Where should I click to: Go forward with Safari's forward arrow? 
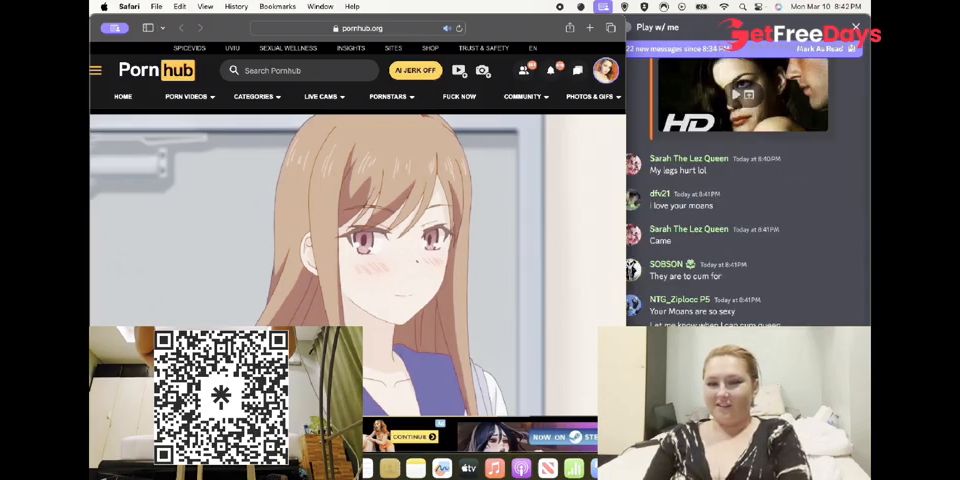pyautogui.click(x=200, y=28)
